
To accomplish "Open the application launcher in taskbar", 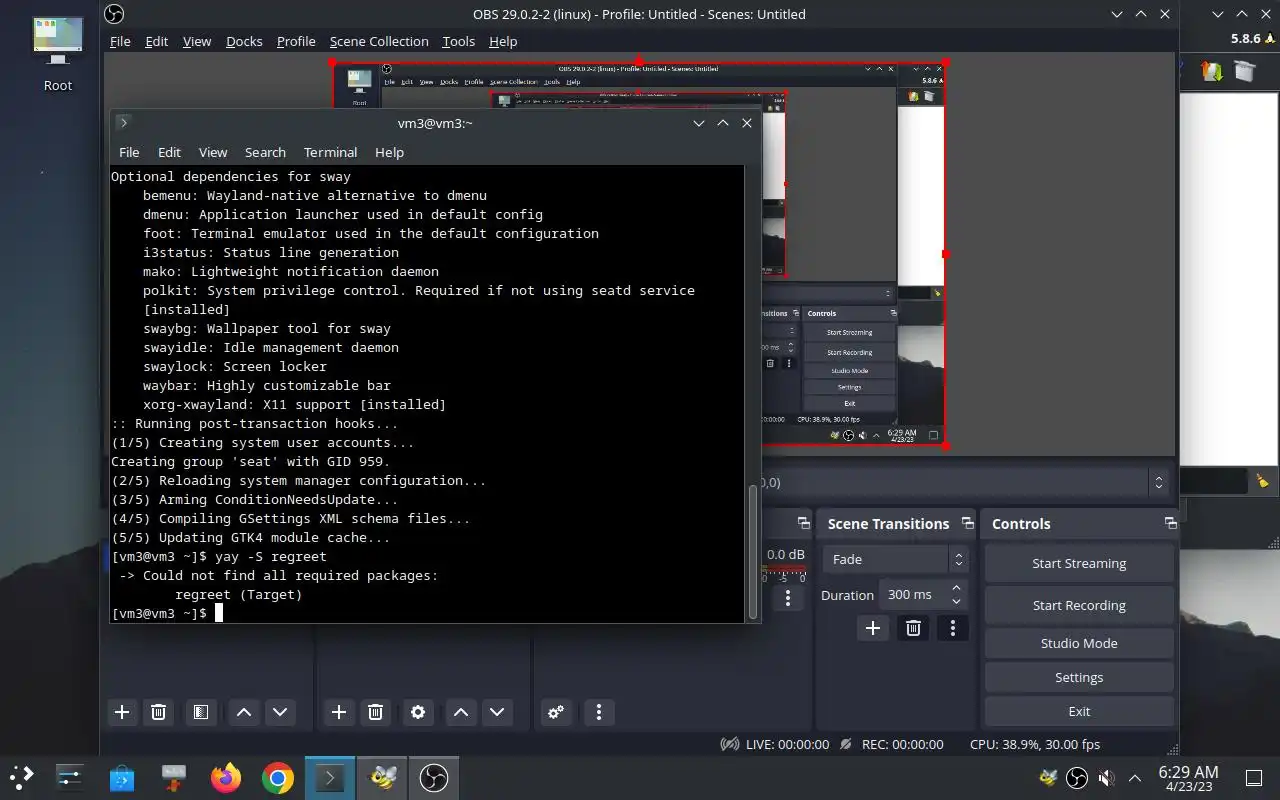I will 22,777.
